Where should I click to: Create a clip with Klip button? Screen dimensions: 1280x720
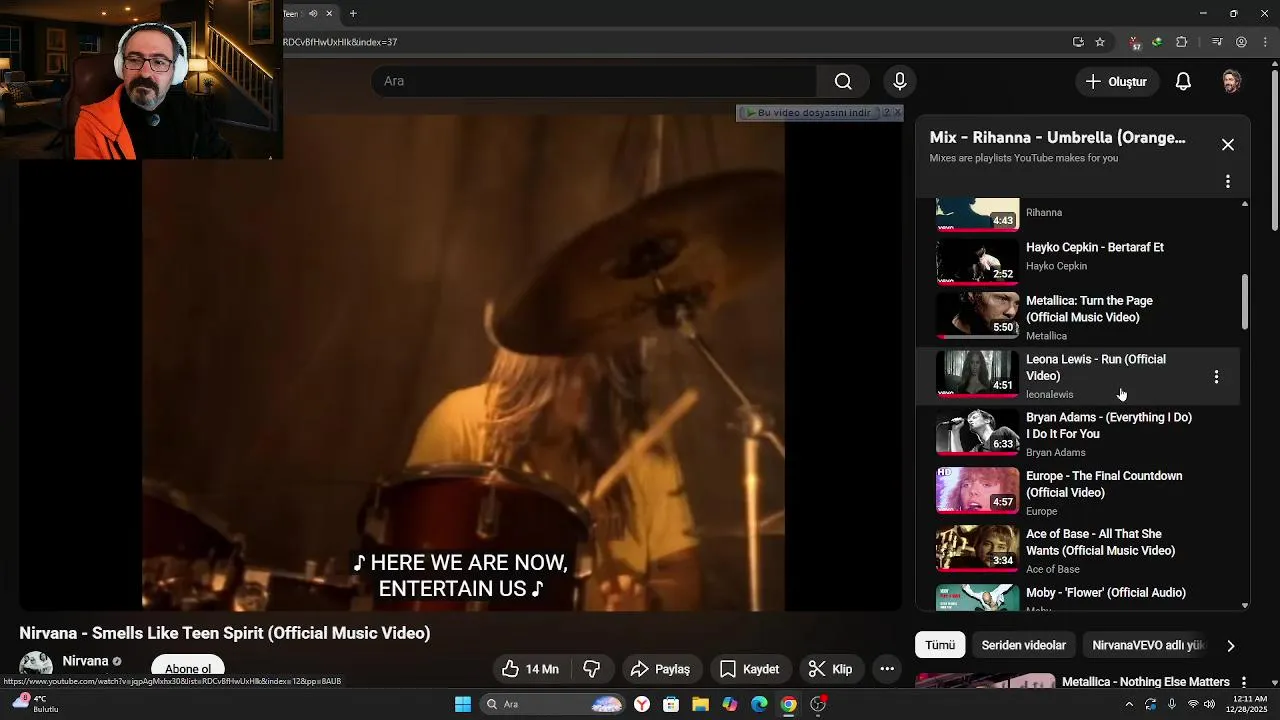click(830, 669)
